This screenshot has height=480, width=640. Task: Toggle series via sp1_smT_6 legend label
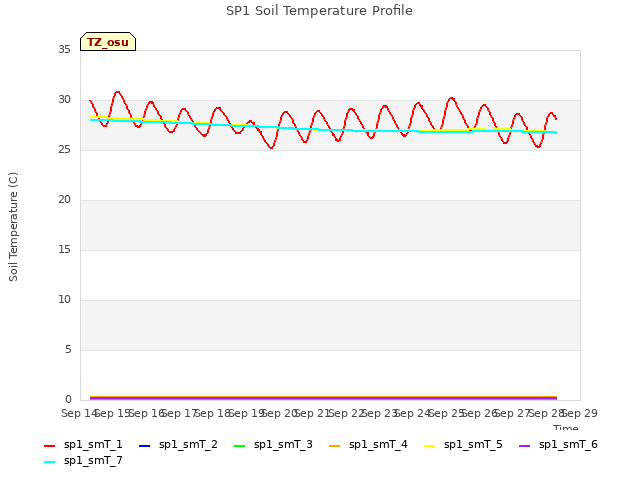(x=568, y=444)
